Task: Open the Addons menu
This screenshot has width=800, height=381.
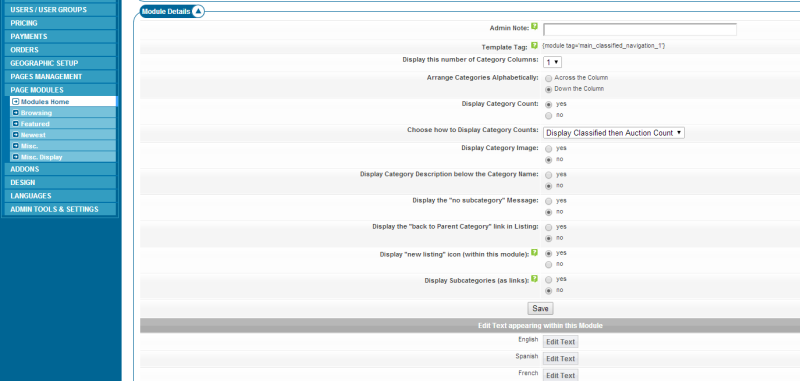Action: [x=59, y=169]
